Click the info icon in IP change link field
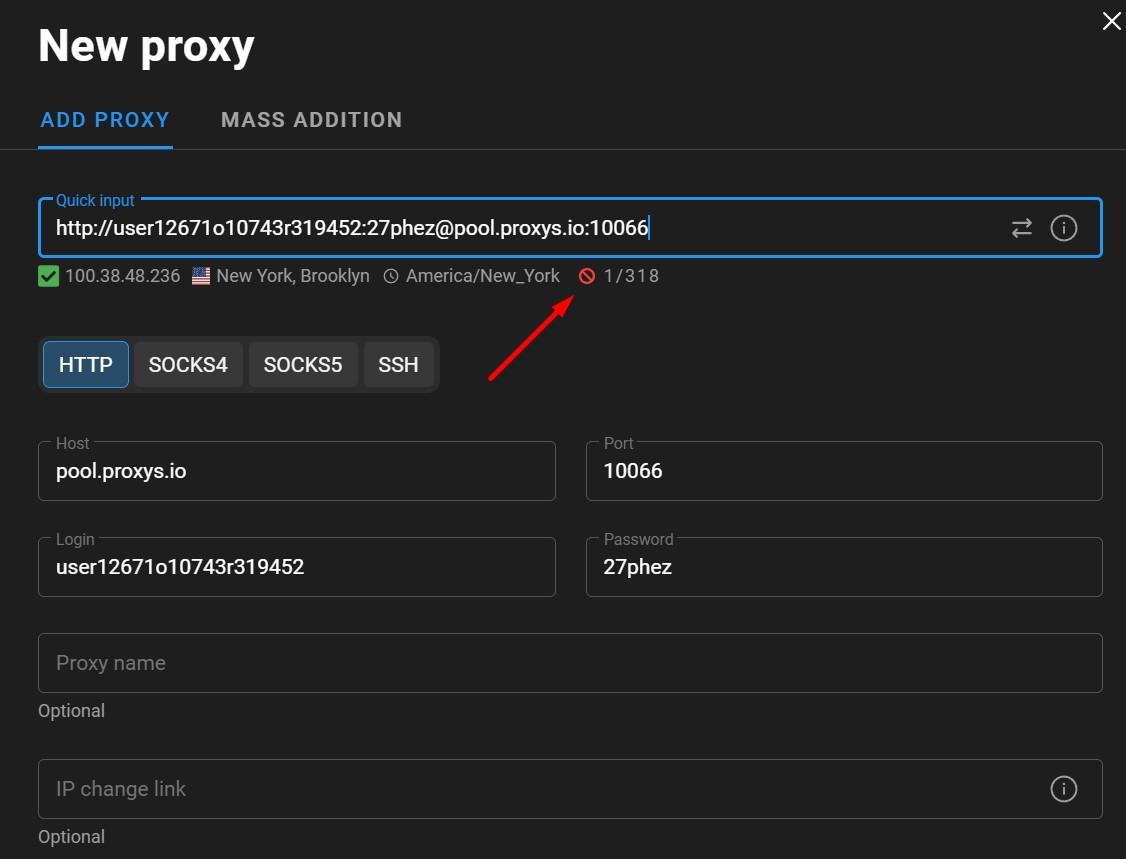Image resolution: width=1126 pixels, height=859 pixels. point(1063,789)
